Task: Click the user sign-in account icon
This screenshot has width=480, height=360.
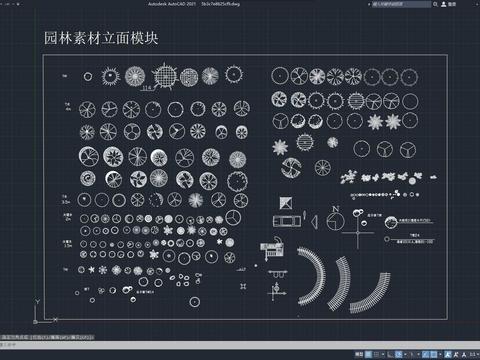Action: (x=444, y=4)
